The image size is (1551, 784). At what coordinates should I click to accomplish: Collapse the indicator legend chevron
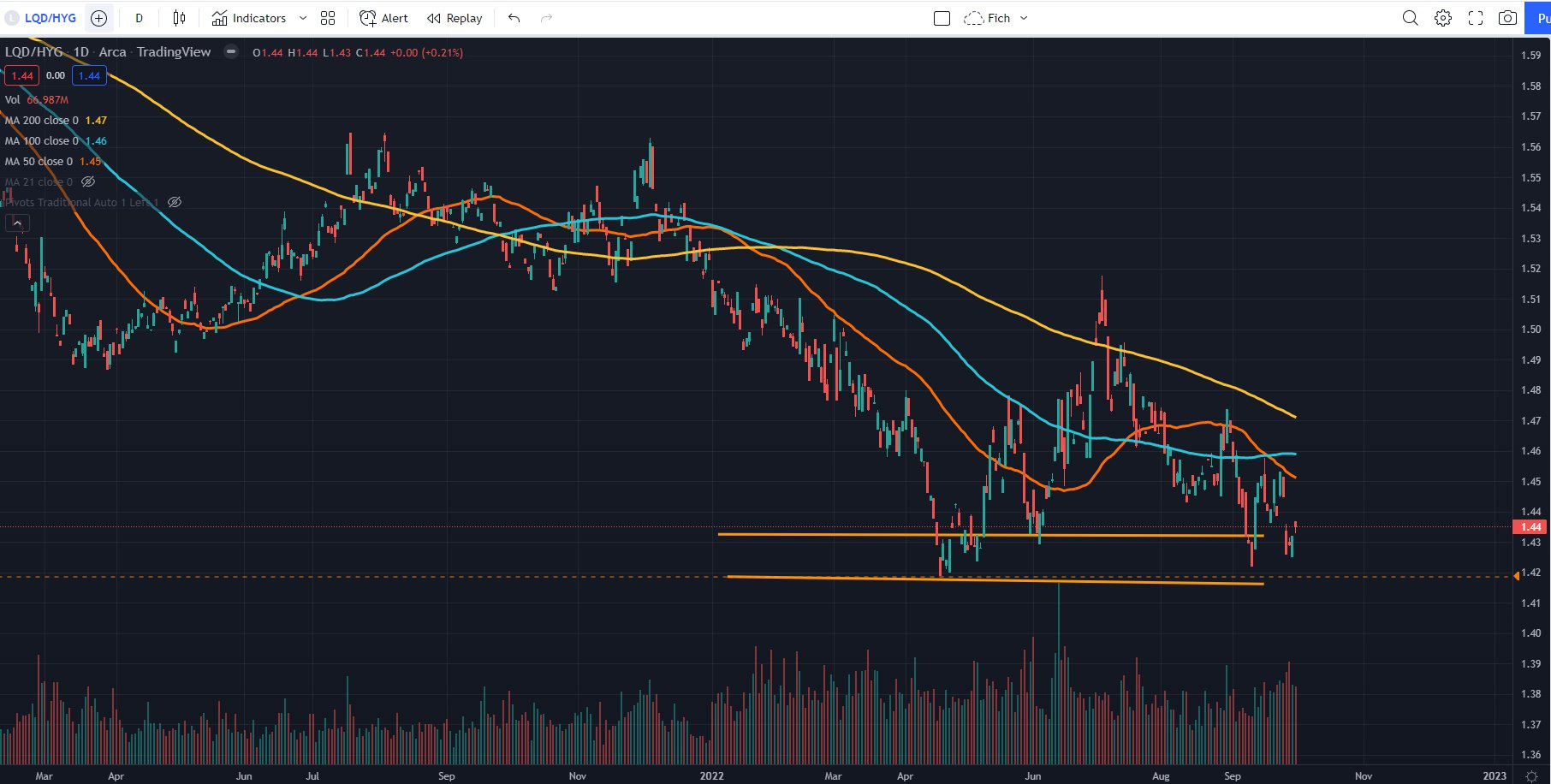click(x=17, y=223)
